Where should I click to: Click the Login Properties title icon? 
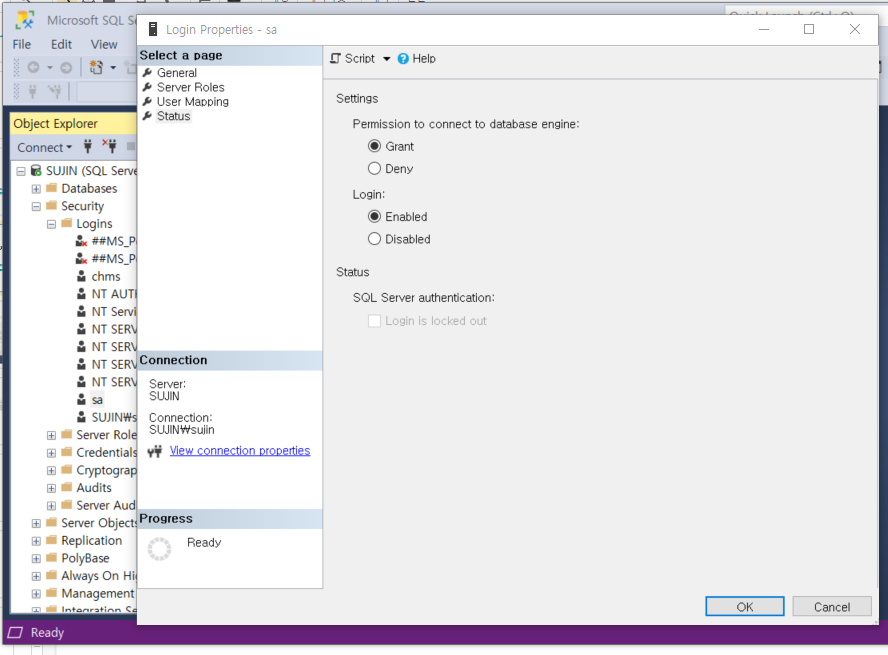pos(153,29)
